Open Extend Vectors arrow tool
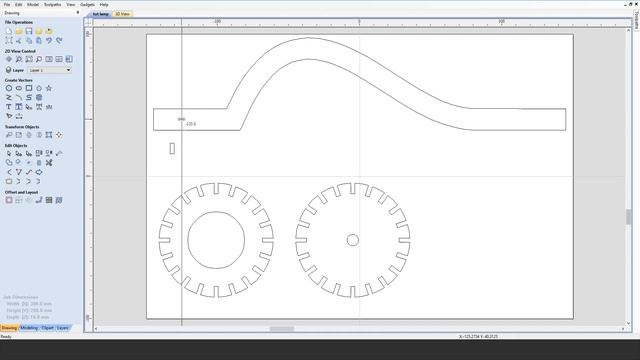The image size is (640, 360). [39, 172]
